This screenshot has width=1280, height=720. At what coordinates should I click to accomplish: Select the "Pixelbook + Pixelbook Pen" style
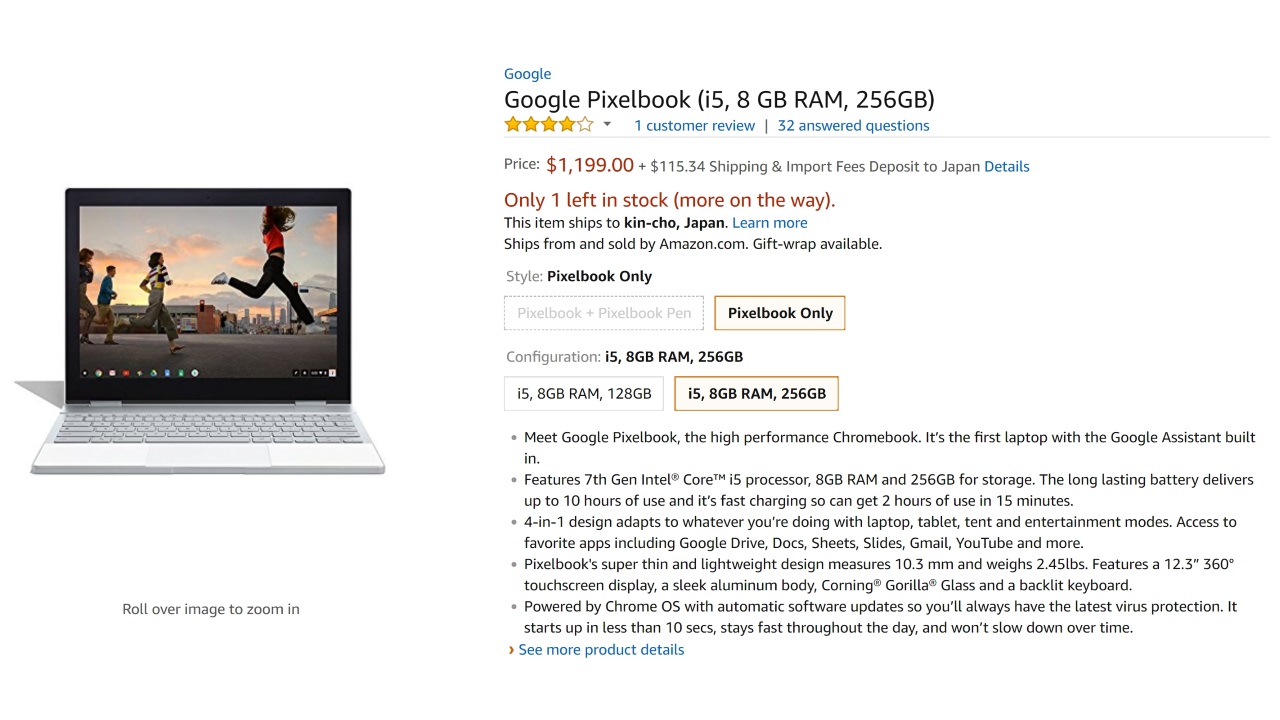[x=604, y=313]
